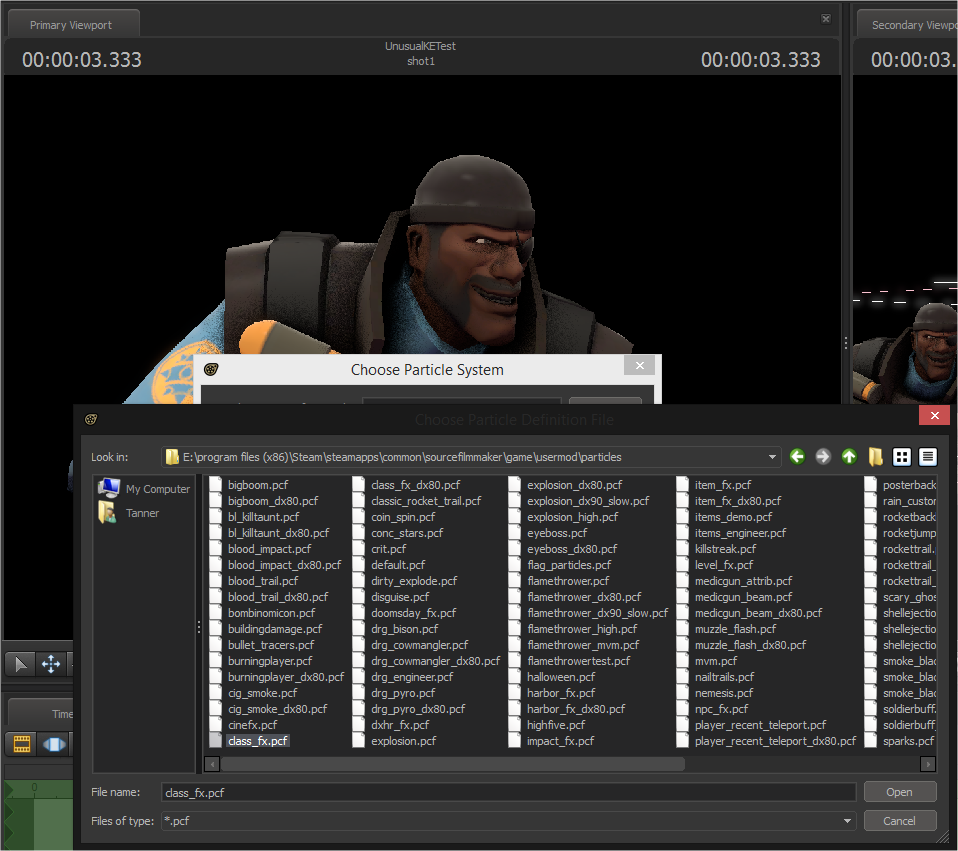Viewport: 958px width, 851px height.
Task: Go back using the green left arrow
Action: tap(797, 457)
